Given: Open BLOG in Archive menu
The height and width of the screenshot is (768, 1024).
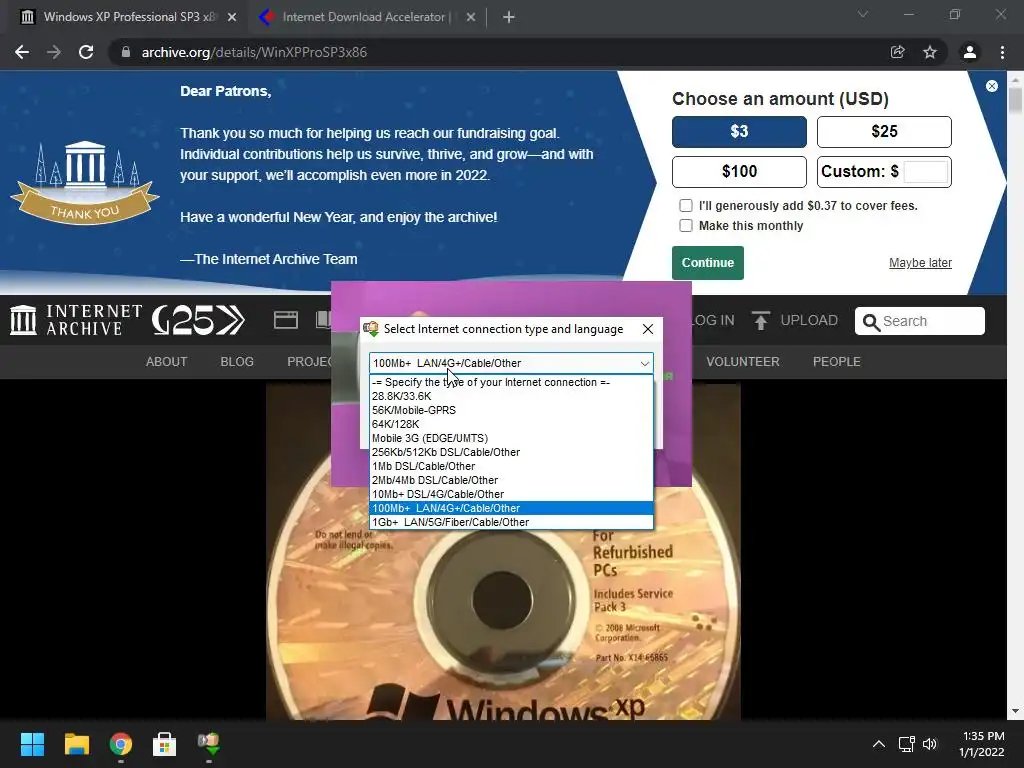Looking at the screenshot, I should click(237, 362).
